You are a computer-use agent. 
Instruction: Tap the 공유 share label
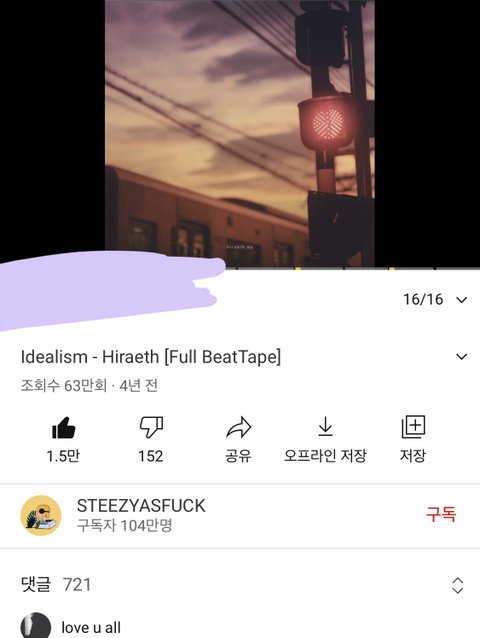(x=238, y=456)
